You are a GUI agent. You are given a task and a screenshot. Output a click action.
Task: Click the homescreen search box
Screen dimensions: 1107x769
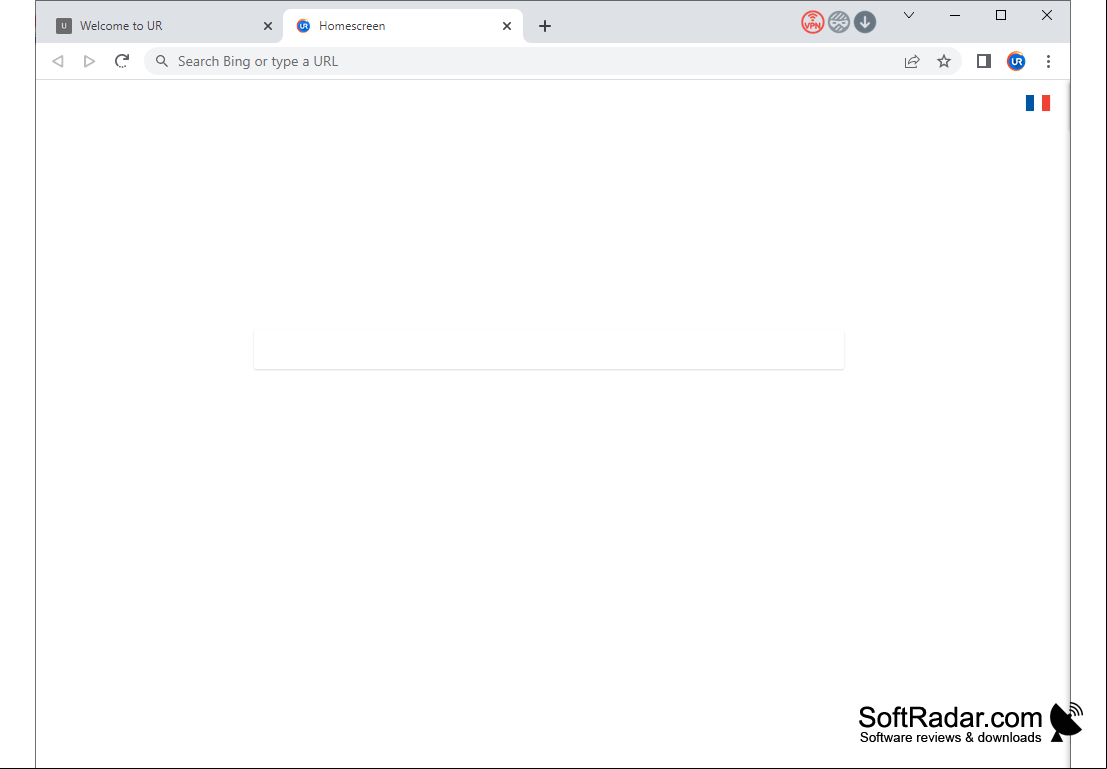(x=549, y=349)
